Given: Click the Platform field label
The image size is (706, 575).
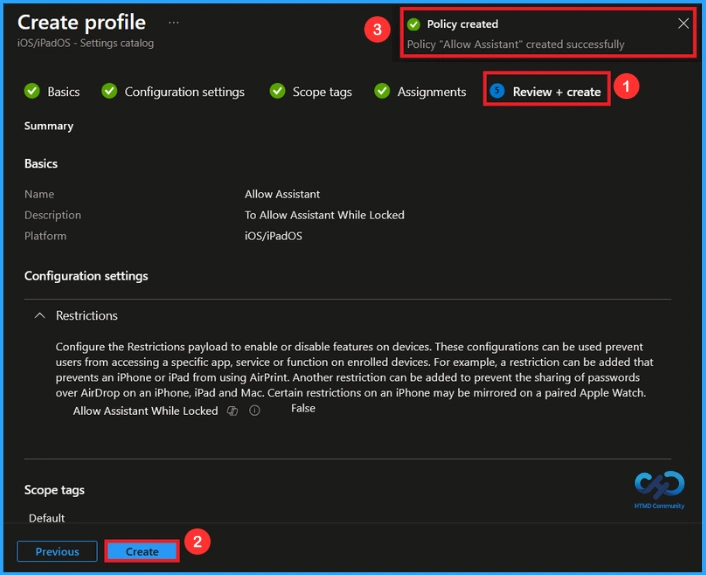Looking at the screenshot, I should (x=45, y=236).
